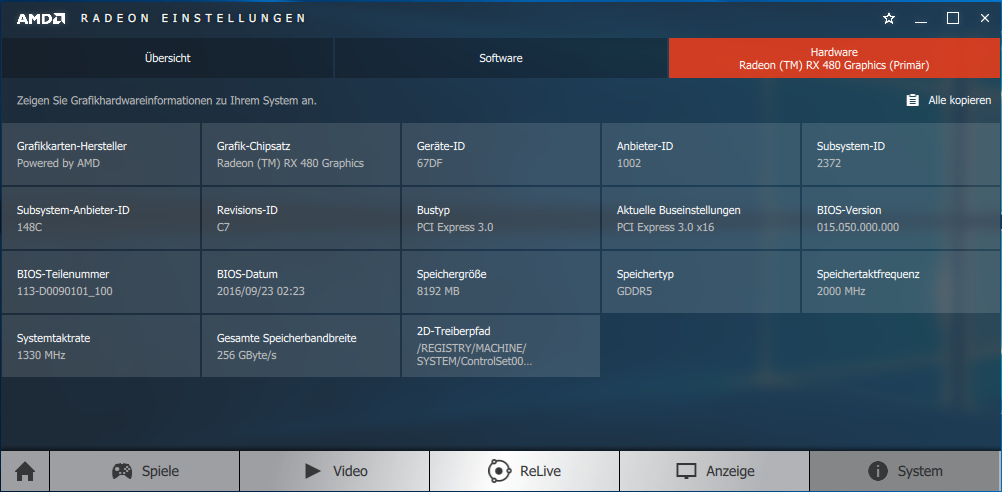
Task: Click the value 256 GByte/s
Action: [x=247, y=355]
